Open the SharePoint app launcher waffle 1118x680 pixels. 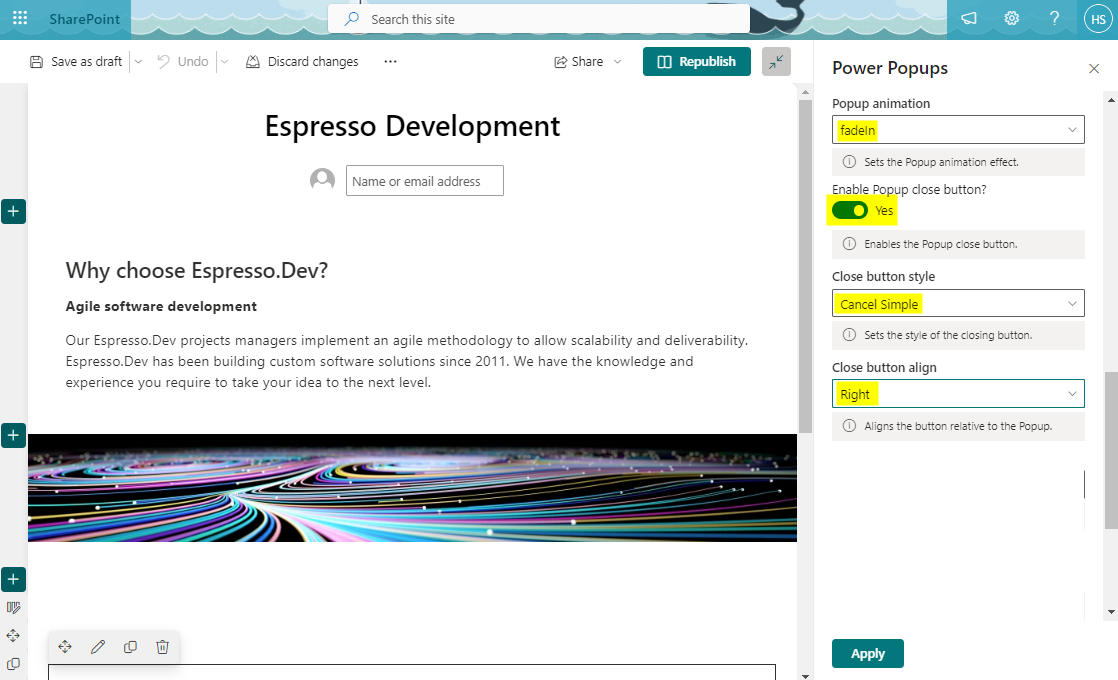pyautogui.click(x=20, y=19)
